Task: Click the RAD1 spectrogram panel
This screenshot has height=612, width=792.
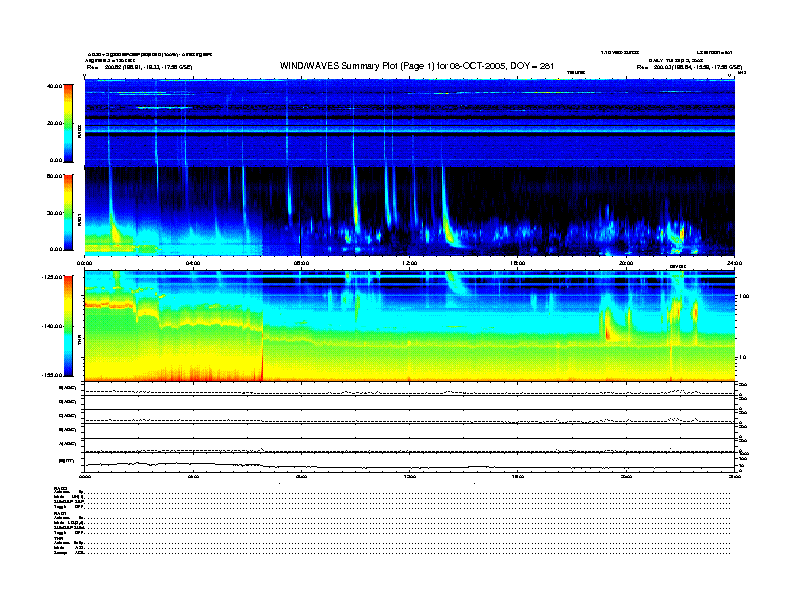Action: coord(410,211)
